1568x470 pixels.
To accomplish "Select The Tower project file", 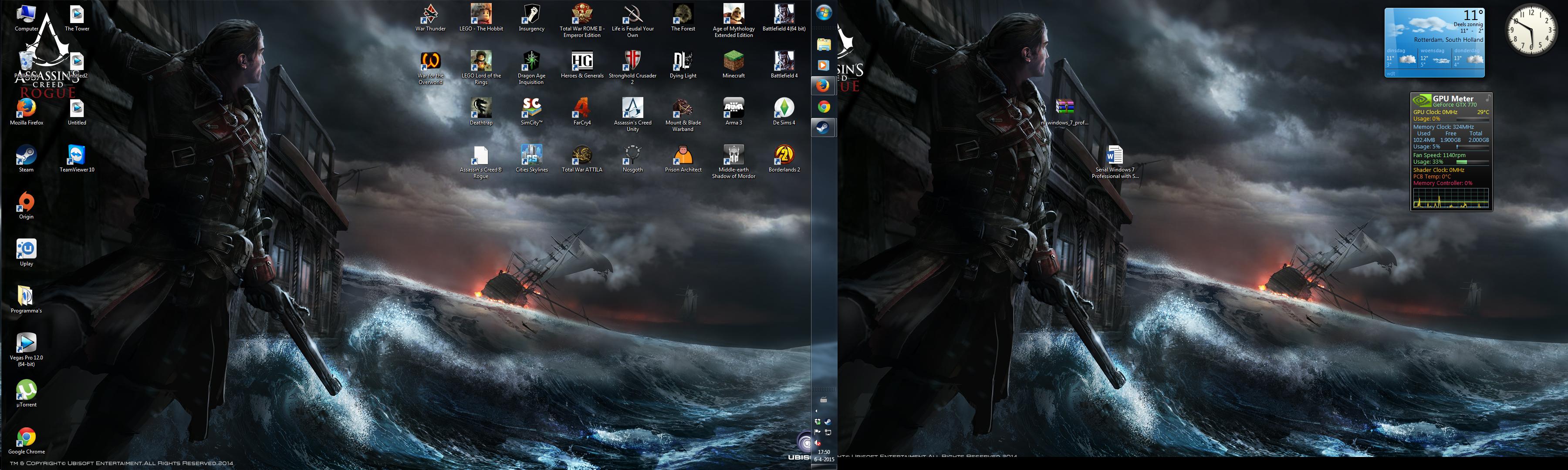I will [77, 18].
